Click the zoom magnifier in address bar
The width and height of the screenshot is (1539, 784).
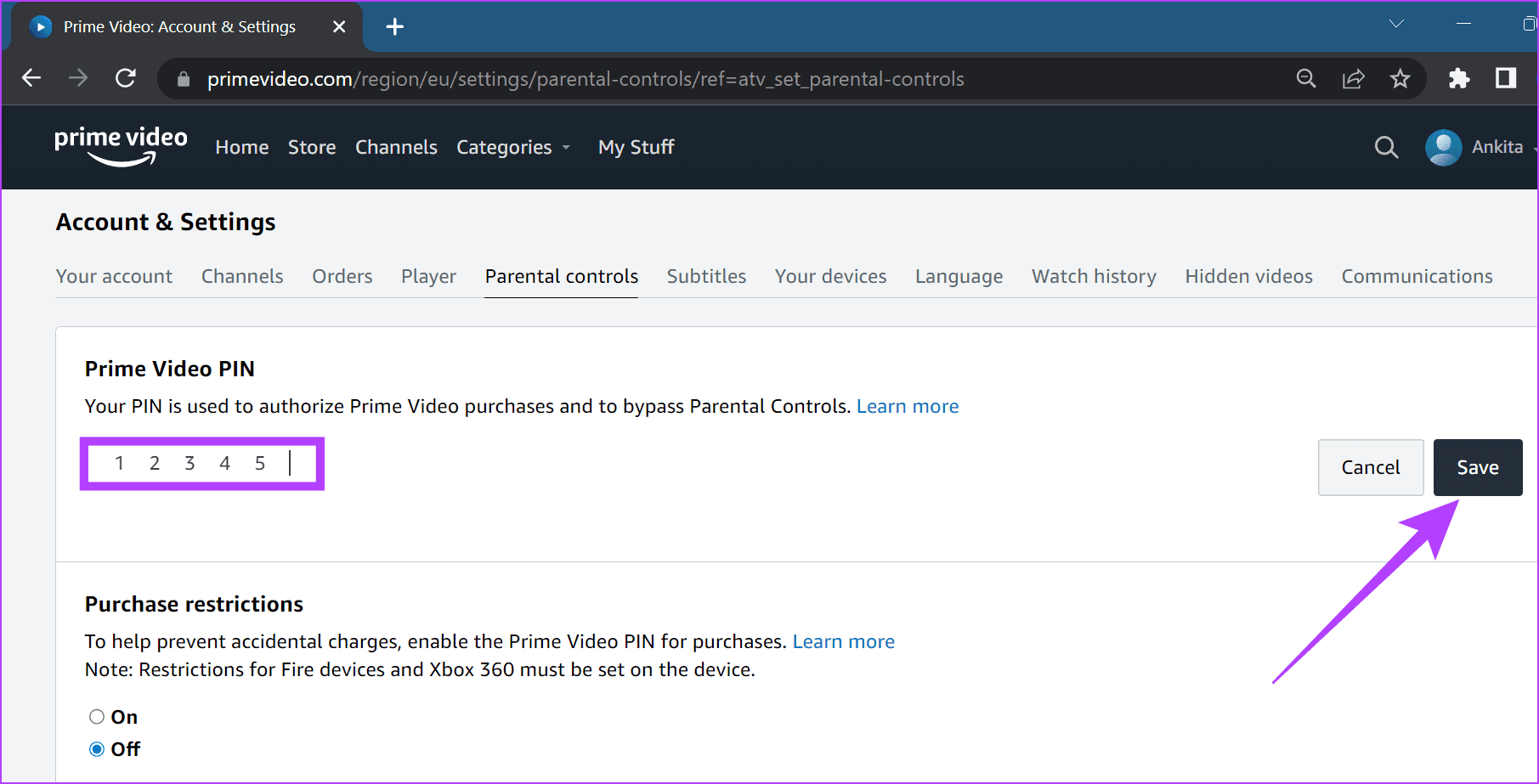(1306, 79)
